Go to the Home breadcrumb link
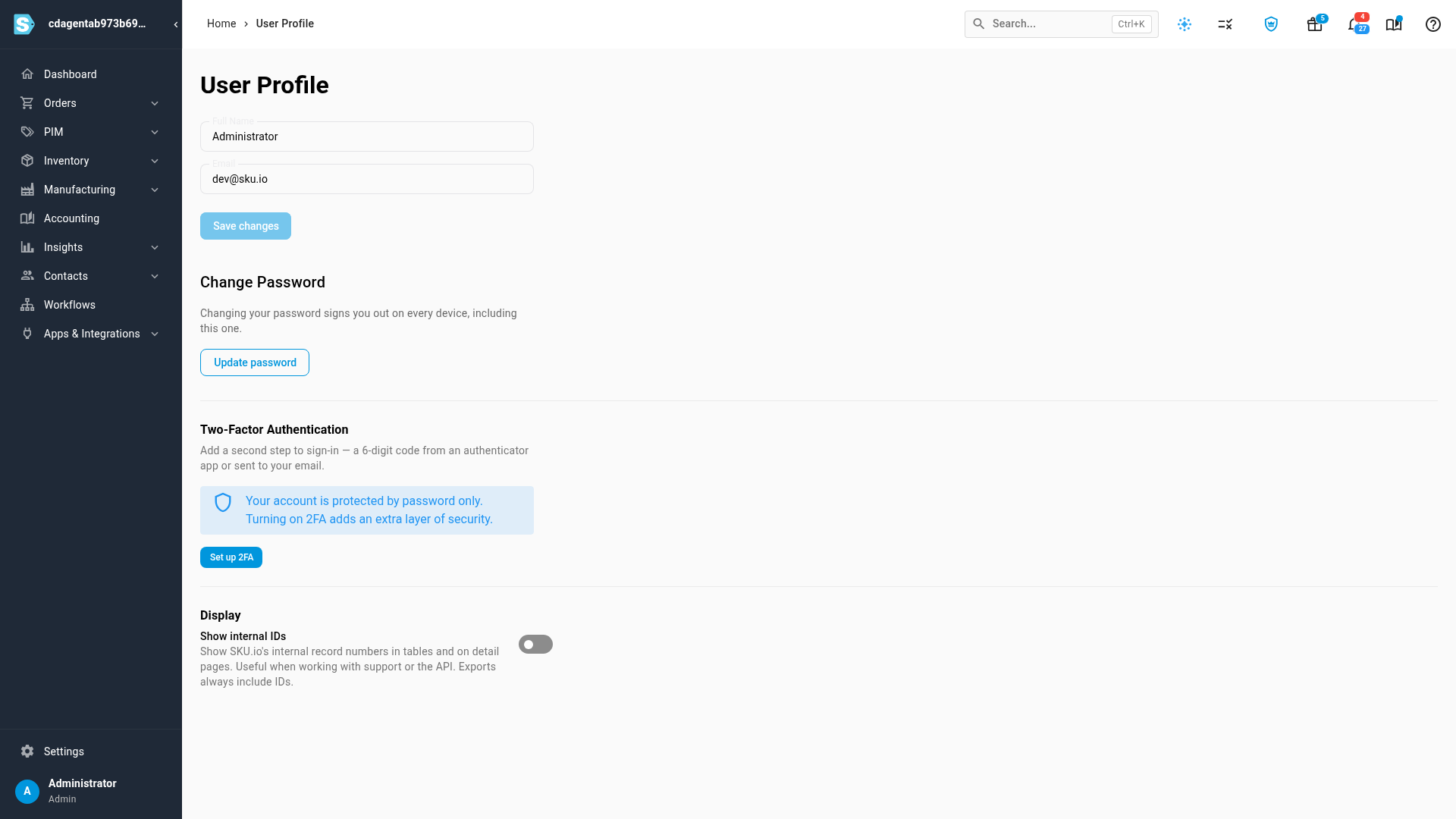 click(x=221, y=24)
